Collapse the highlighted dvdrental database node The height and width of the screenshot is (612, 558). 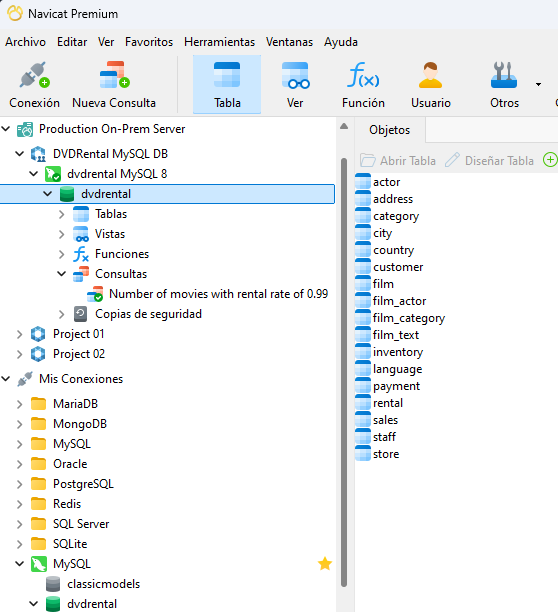[48, 194]
